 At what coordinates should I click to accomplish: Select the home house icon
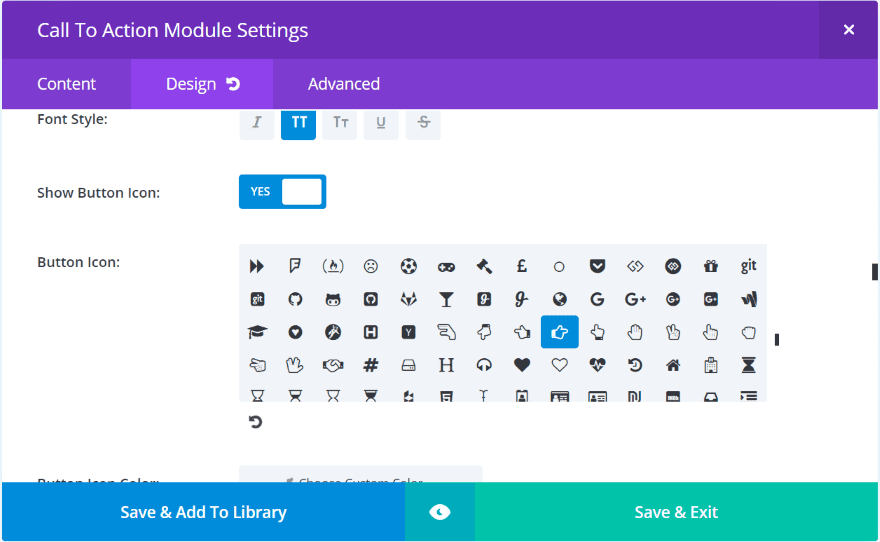(x=673, y=366)
